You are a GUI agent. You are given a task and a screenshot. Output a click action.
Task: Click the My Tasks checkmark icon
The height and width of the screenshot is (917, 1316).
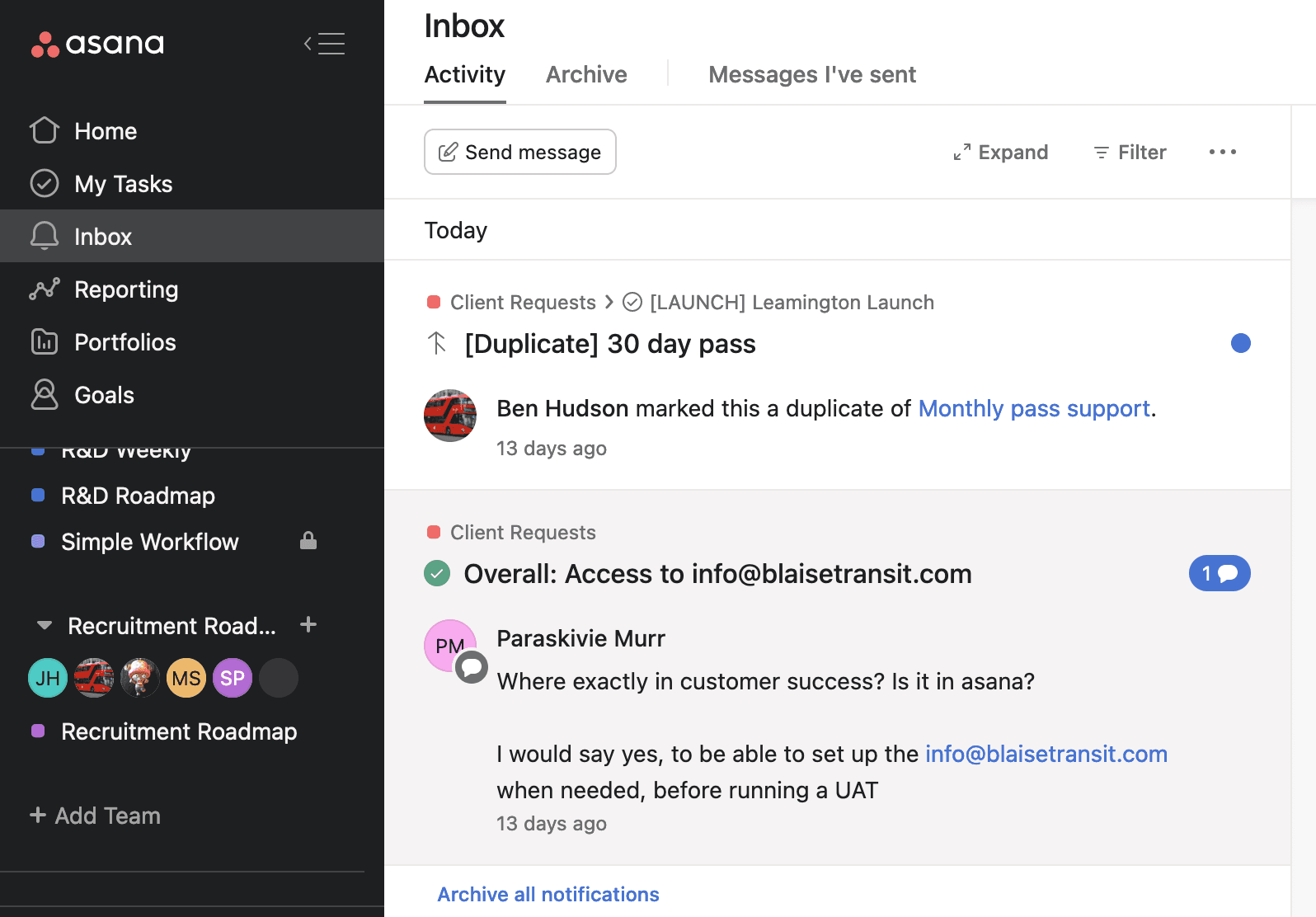(45, 183)
